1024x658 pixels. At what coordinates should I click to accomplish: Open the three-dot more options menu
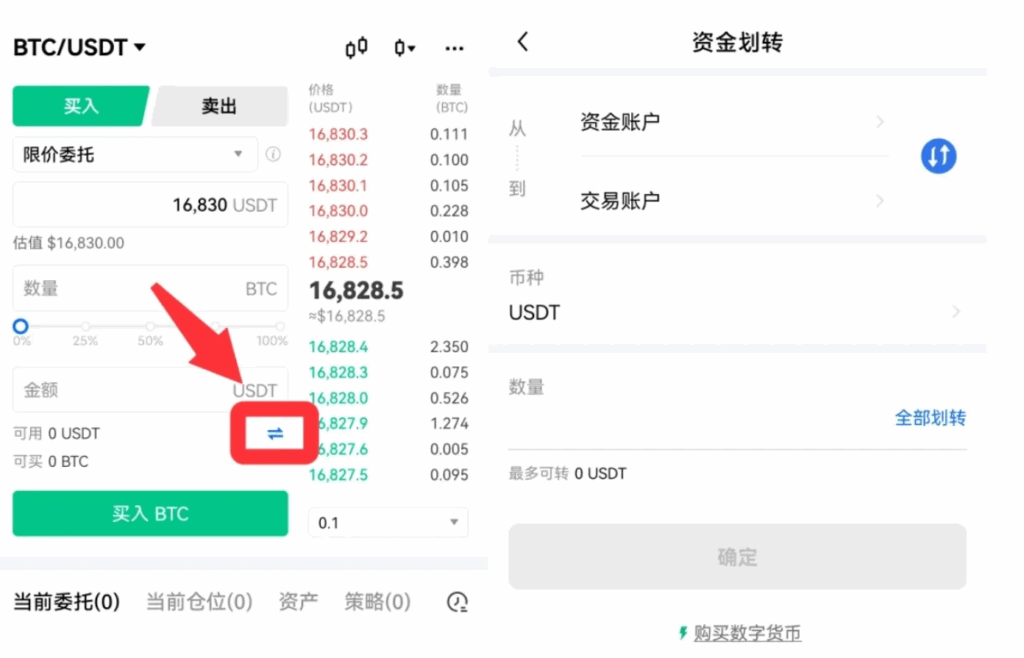(x=455, y=48)
